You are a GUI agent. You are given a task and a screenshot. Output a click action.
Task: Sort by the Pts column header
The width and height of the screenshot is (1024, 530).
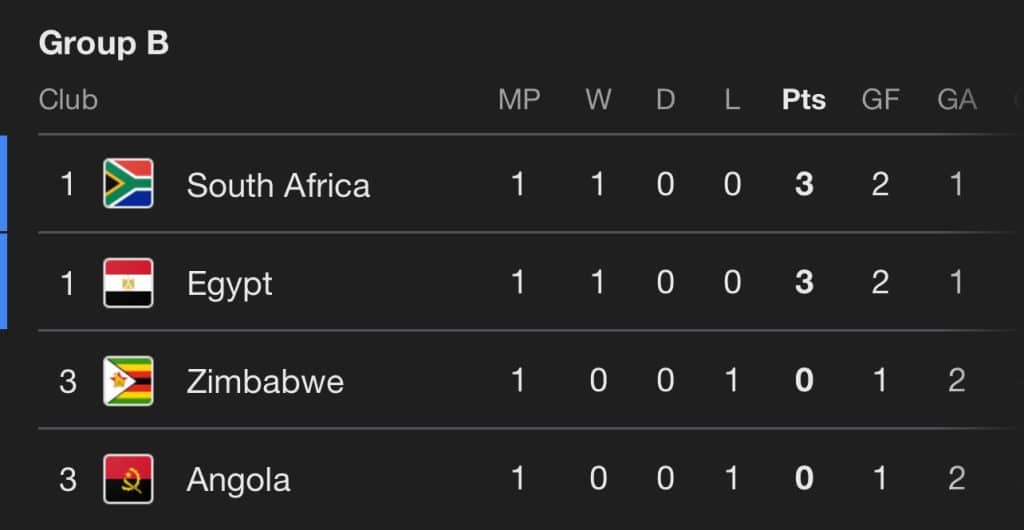point(804,100)
